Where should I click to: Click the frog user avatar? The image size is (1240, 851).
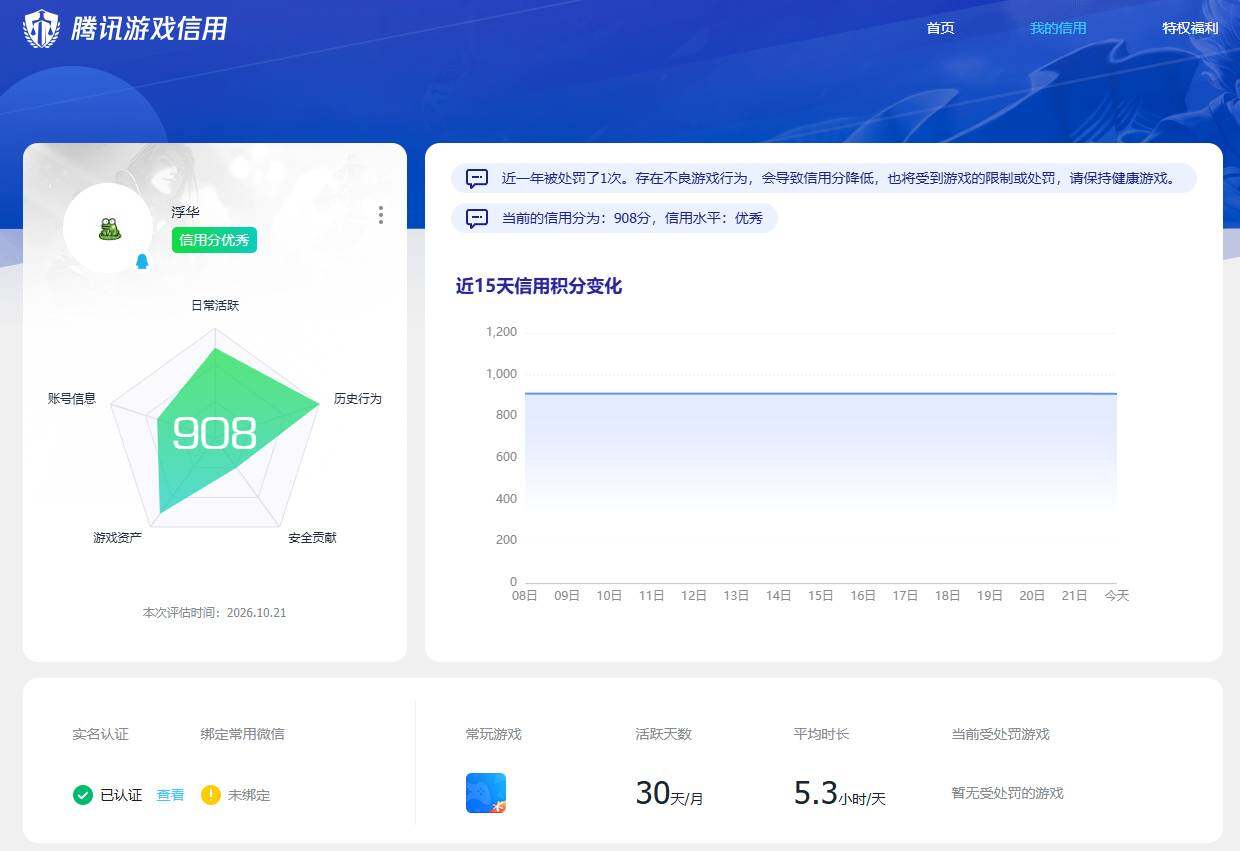point(109,229)
